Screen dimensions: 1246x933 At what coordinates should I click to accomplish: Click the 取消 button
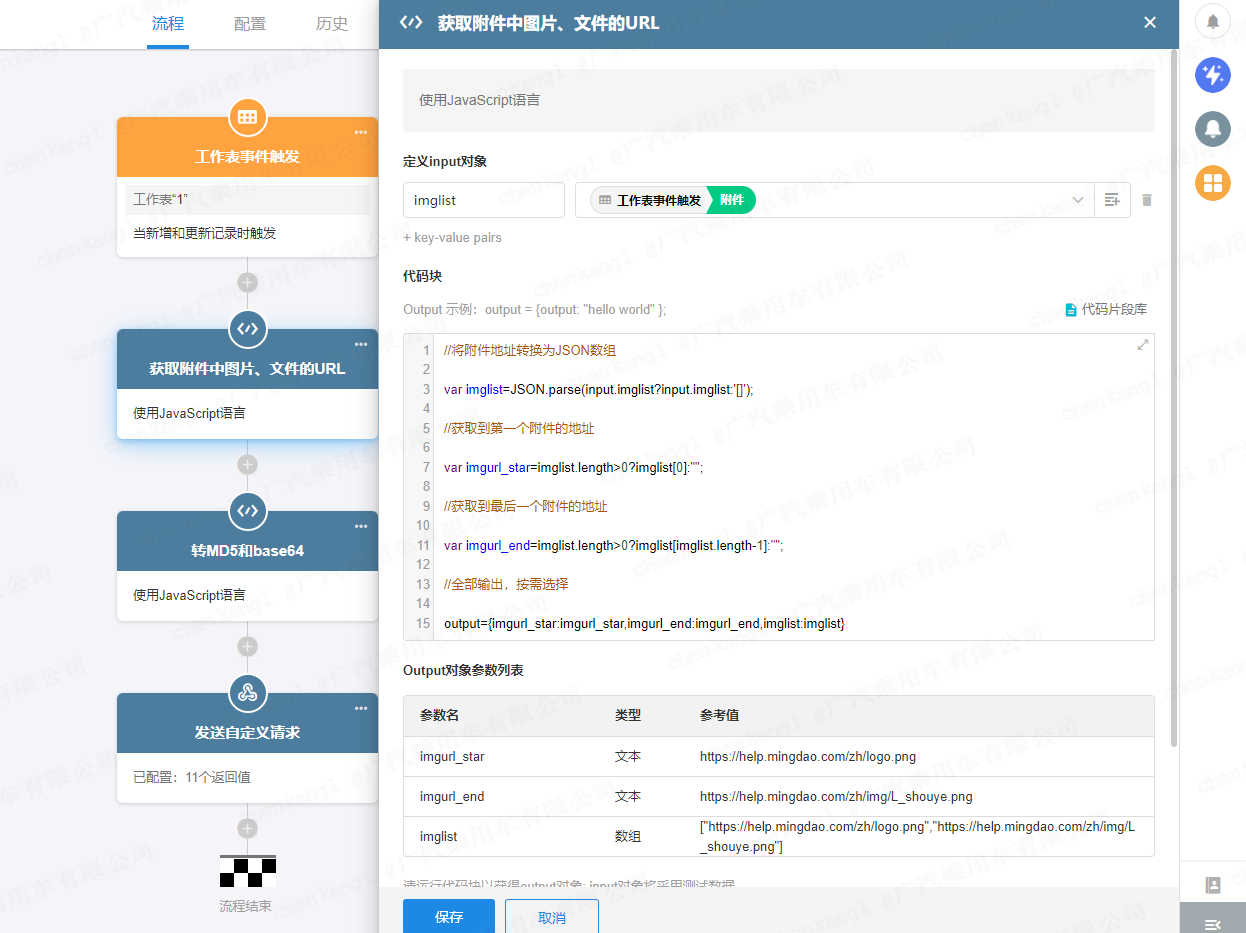coord(552,917)
